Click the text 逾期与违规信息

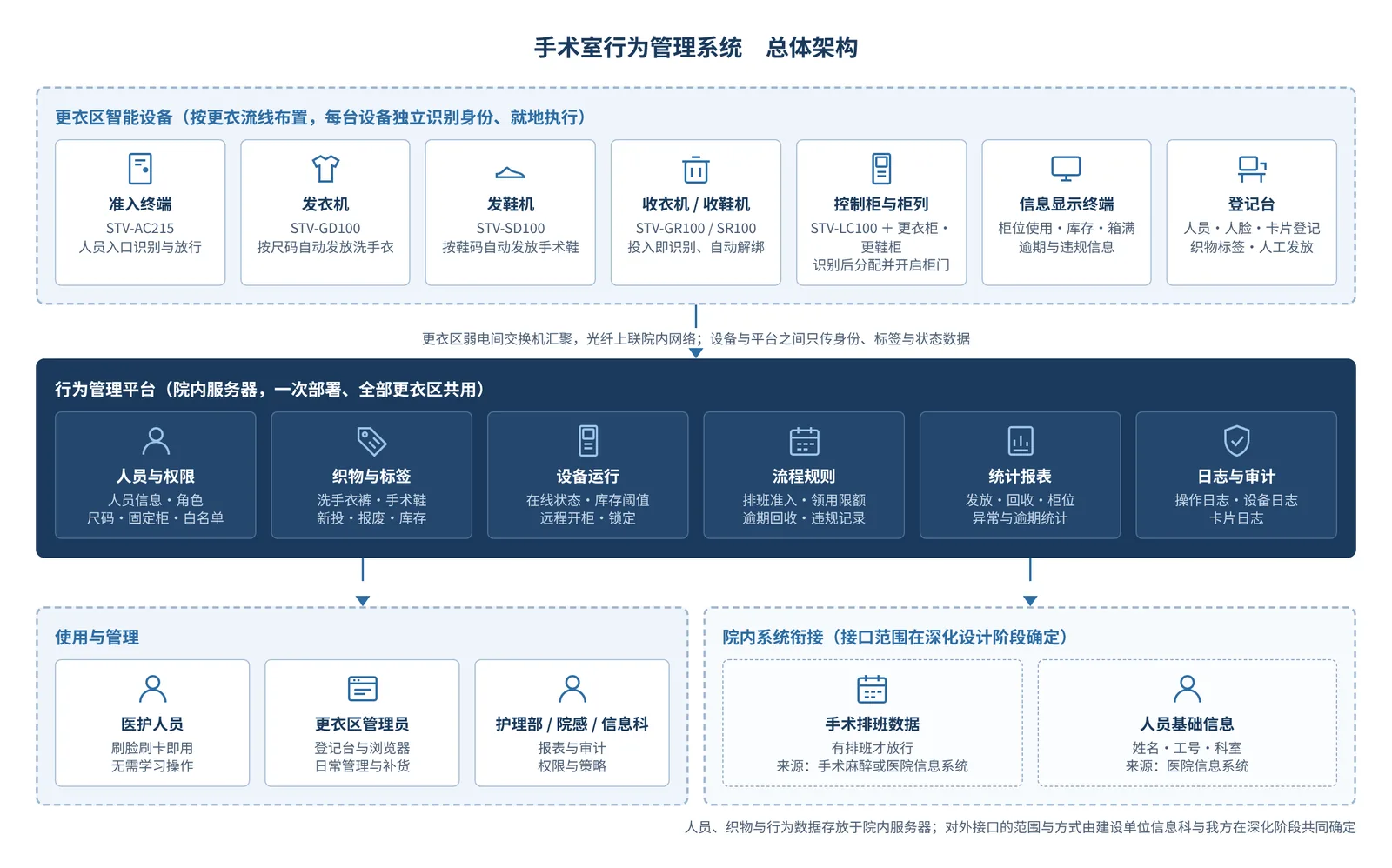(1066, 247)
